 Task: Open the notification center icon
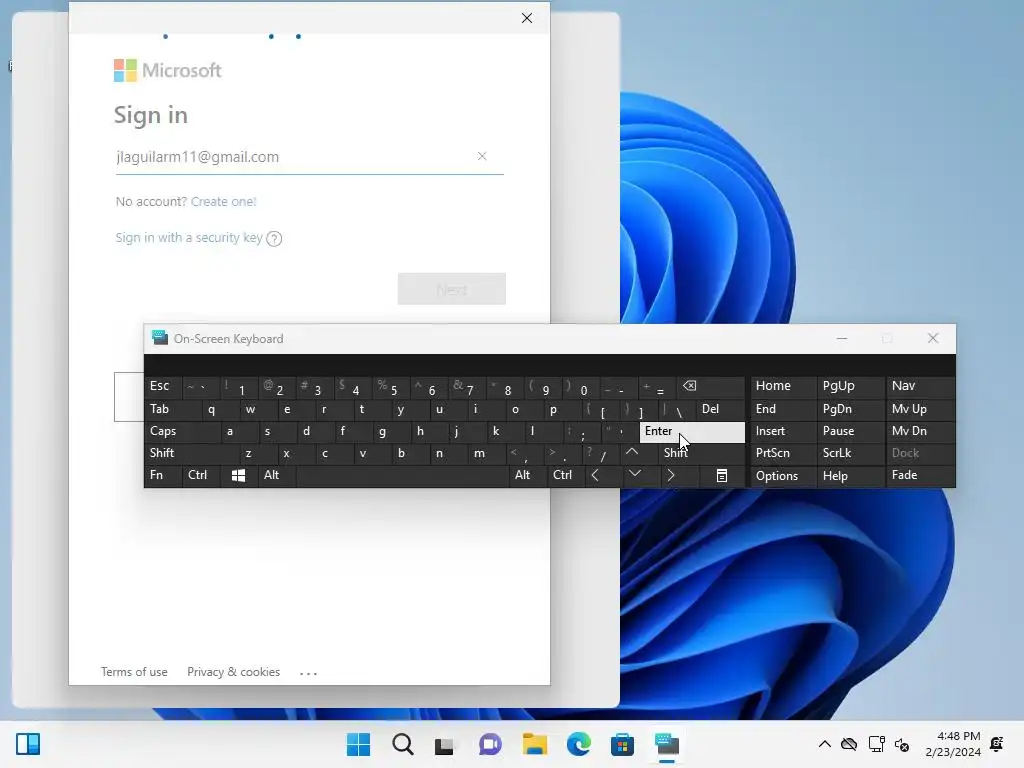997,744
